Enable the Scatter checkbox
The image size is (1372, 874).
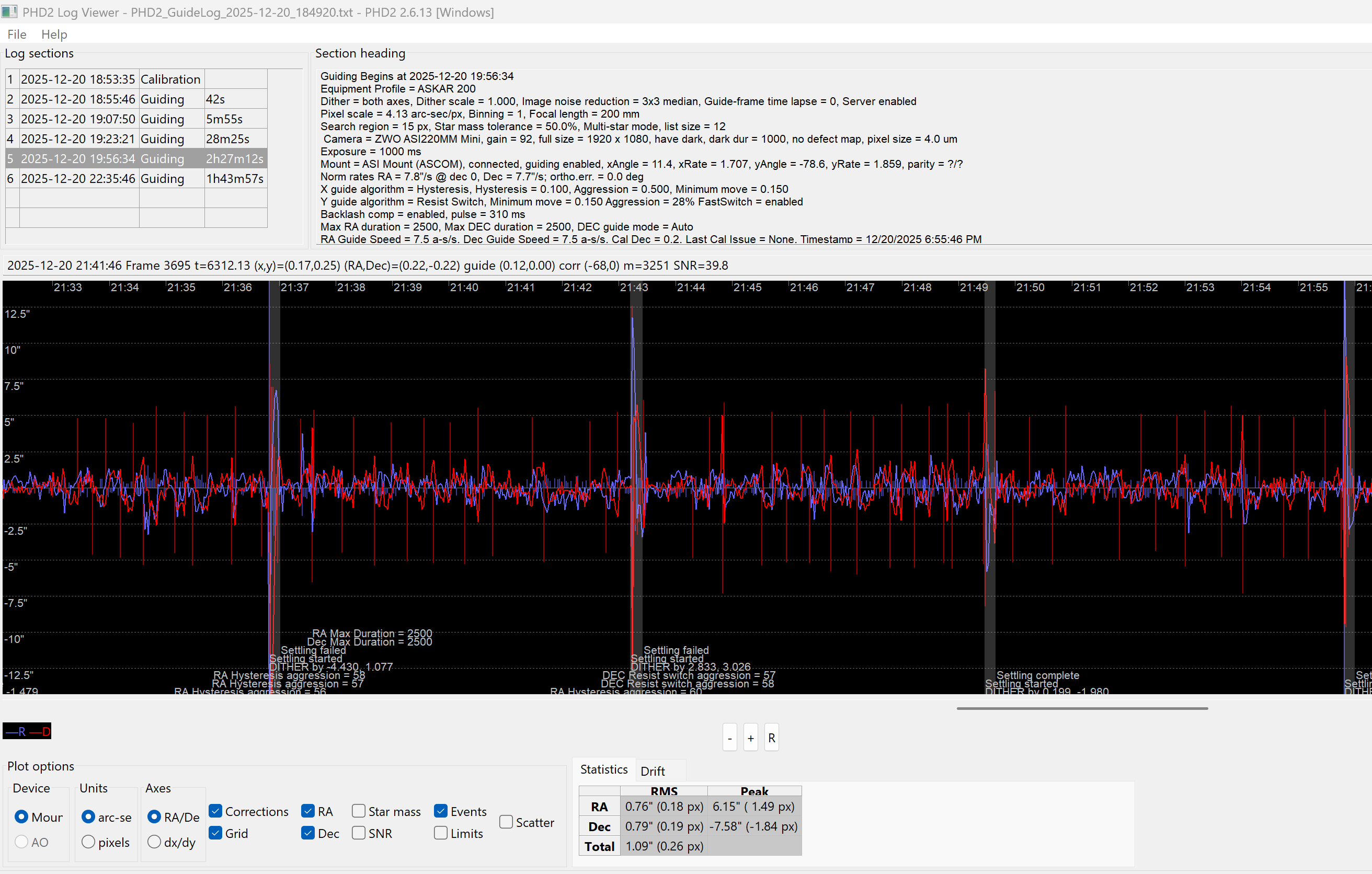506,822
